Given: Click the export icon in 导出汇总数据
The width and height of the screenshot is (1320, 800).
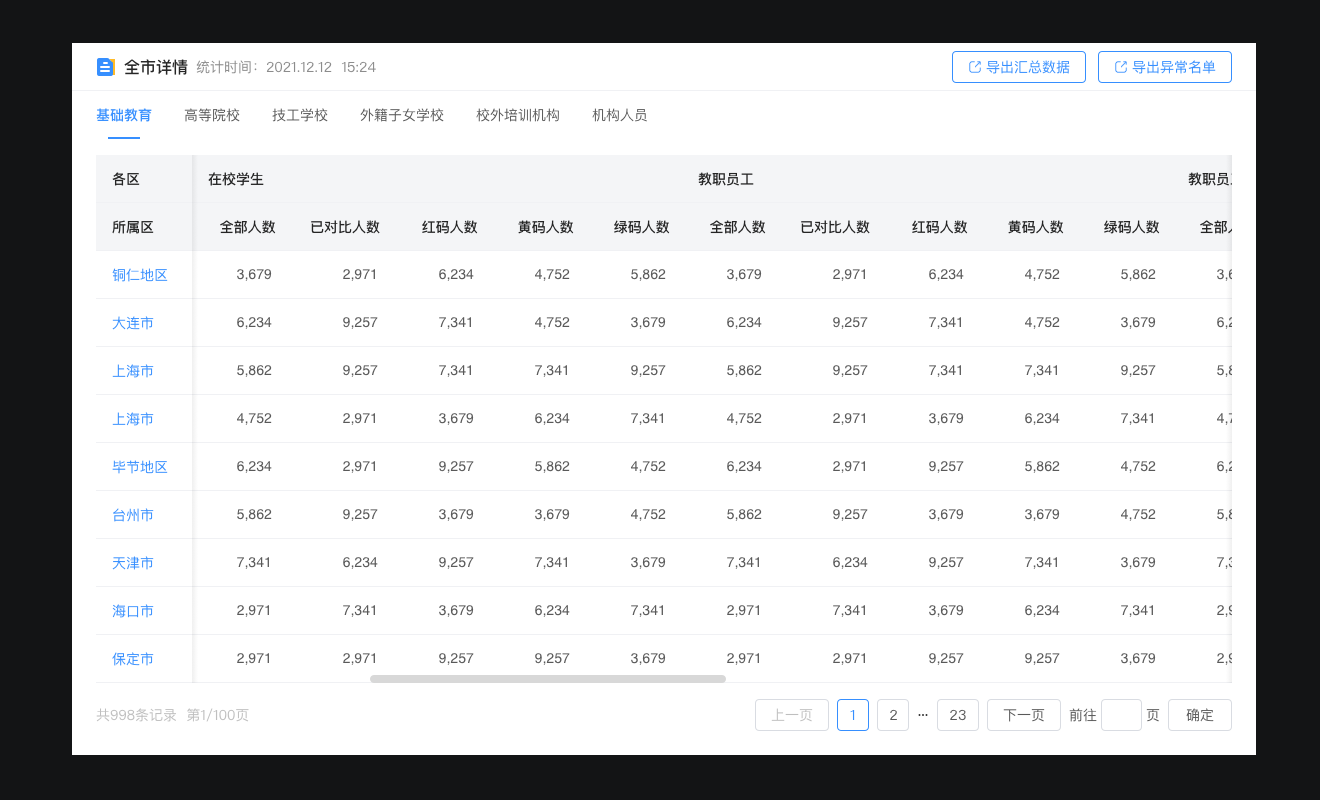Looking at the screenshot, I should [975, 67].
